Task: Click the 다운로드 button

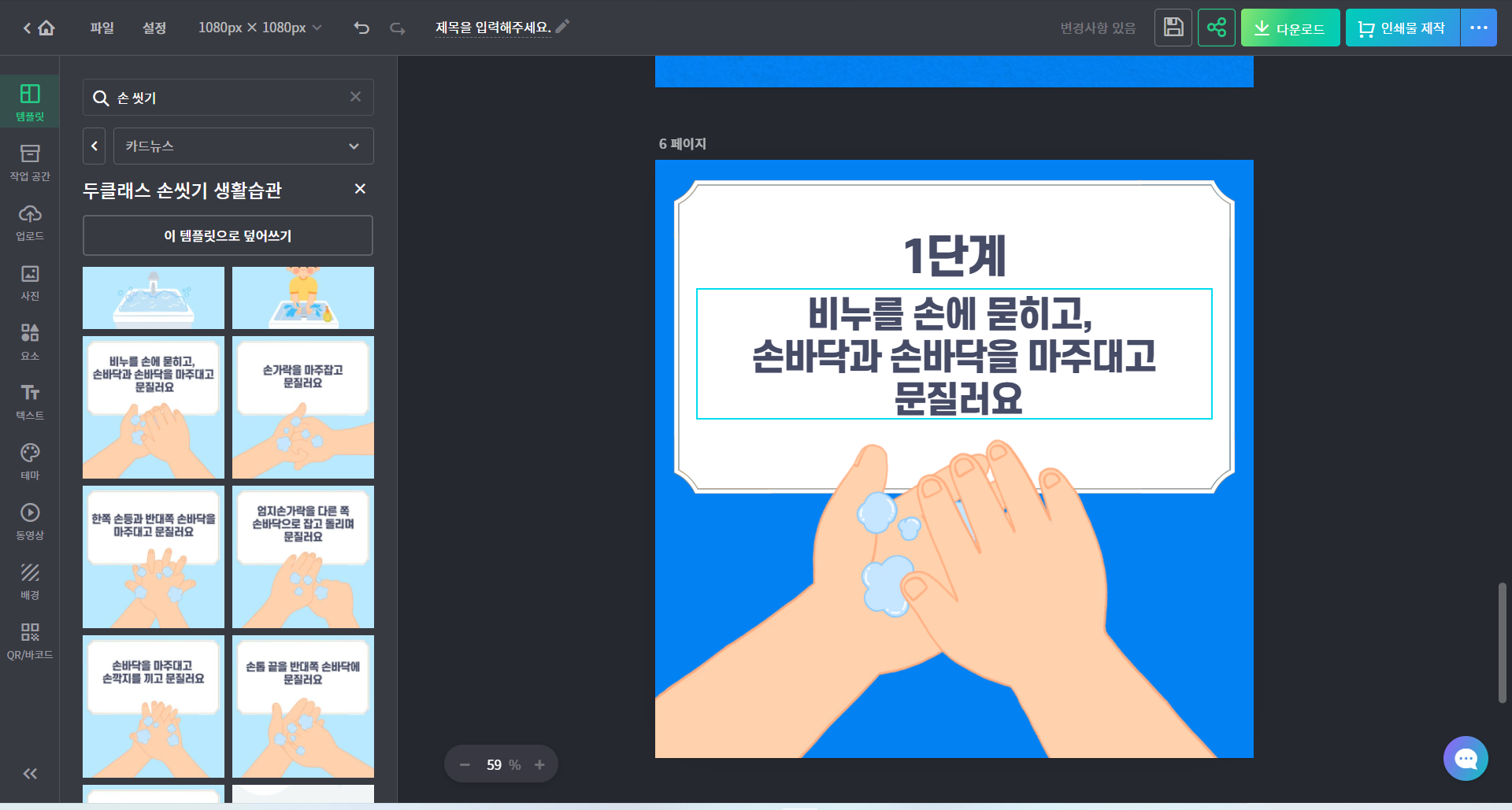Action: point(1290,28)
